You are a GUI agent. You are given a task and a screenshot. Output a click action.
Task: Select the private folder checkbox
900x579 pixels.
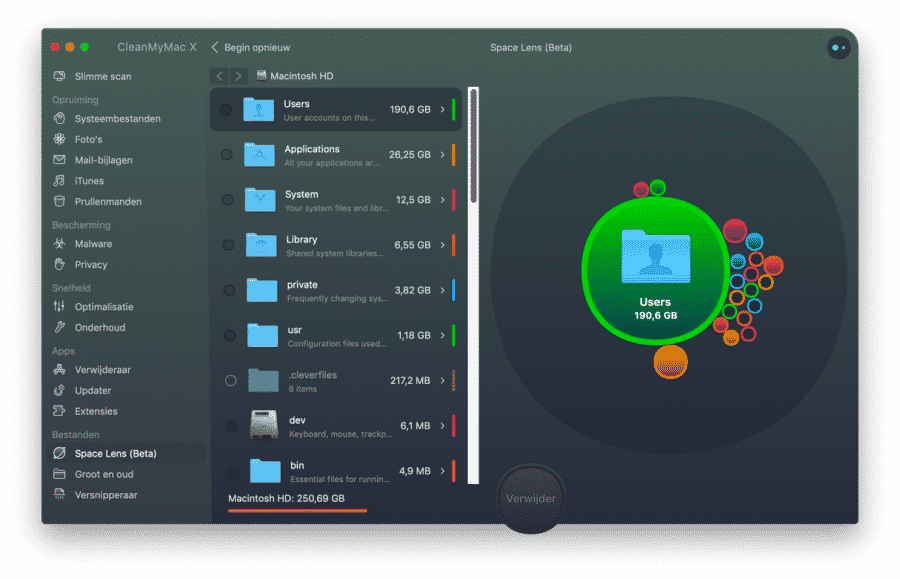(x=229, y=290)
